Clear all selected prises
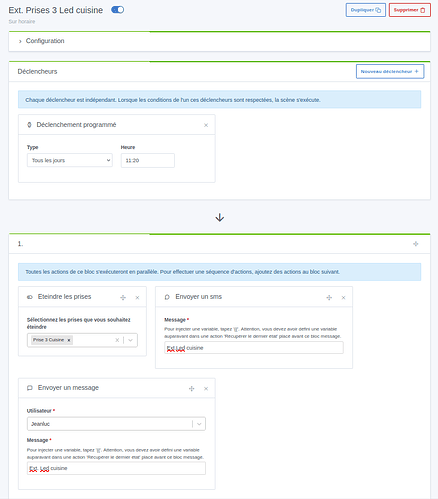Screen dimensions: 438x499 point(117,340)
